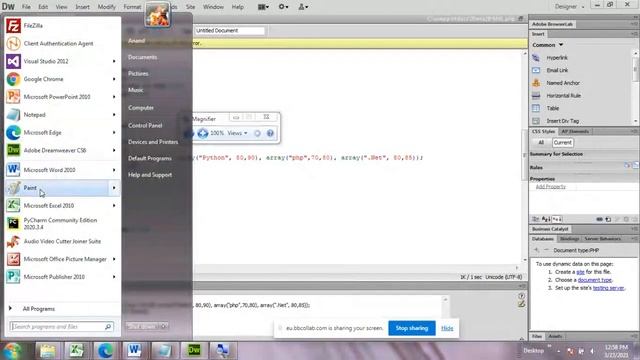Image resolution: width=640 pixels, height=360 pixels.
Task: Open Computer from Start menu
Action: click(x=141, y=108)
